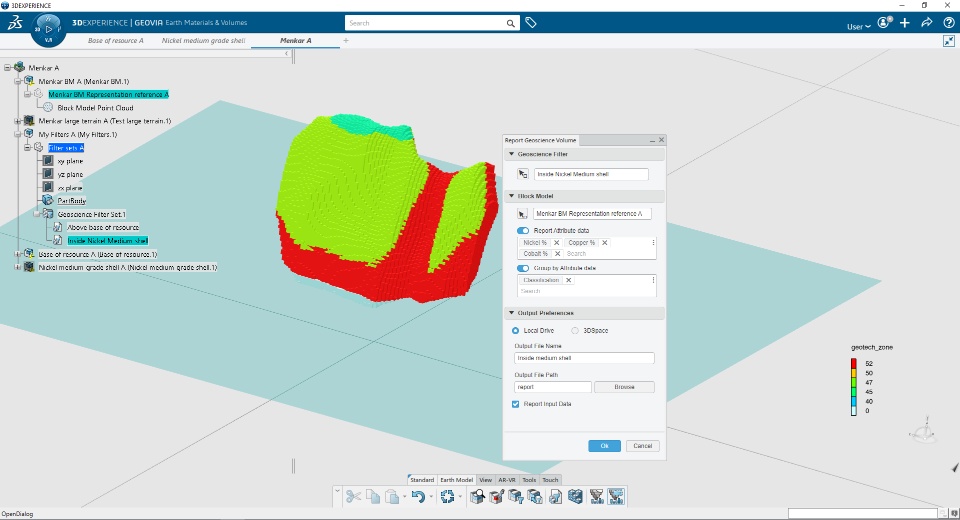Image resolution: width=960 pixels, height=520 pixels.
Task: Open the Standard action bar tab
Action: coord(422,480)
